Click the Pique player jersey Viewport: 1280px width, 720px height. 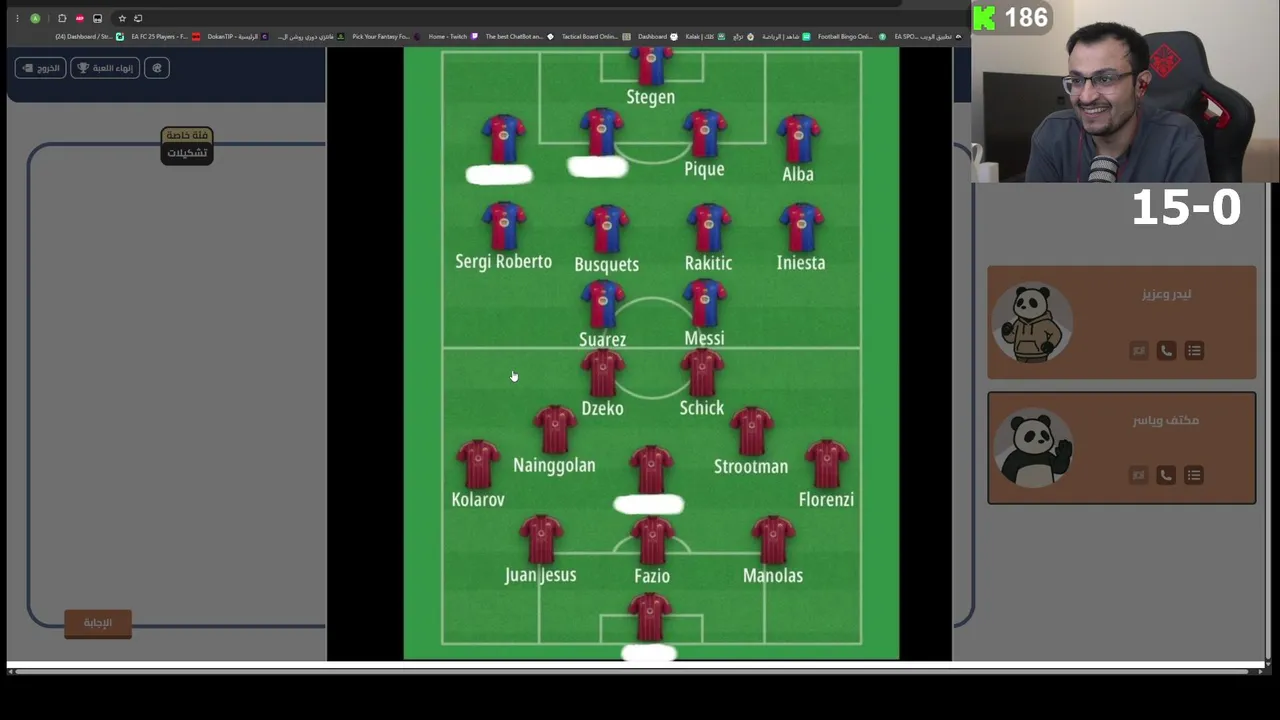coord(705,134)
